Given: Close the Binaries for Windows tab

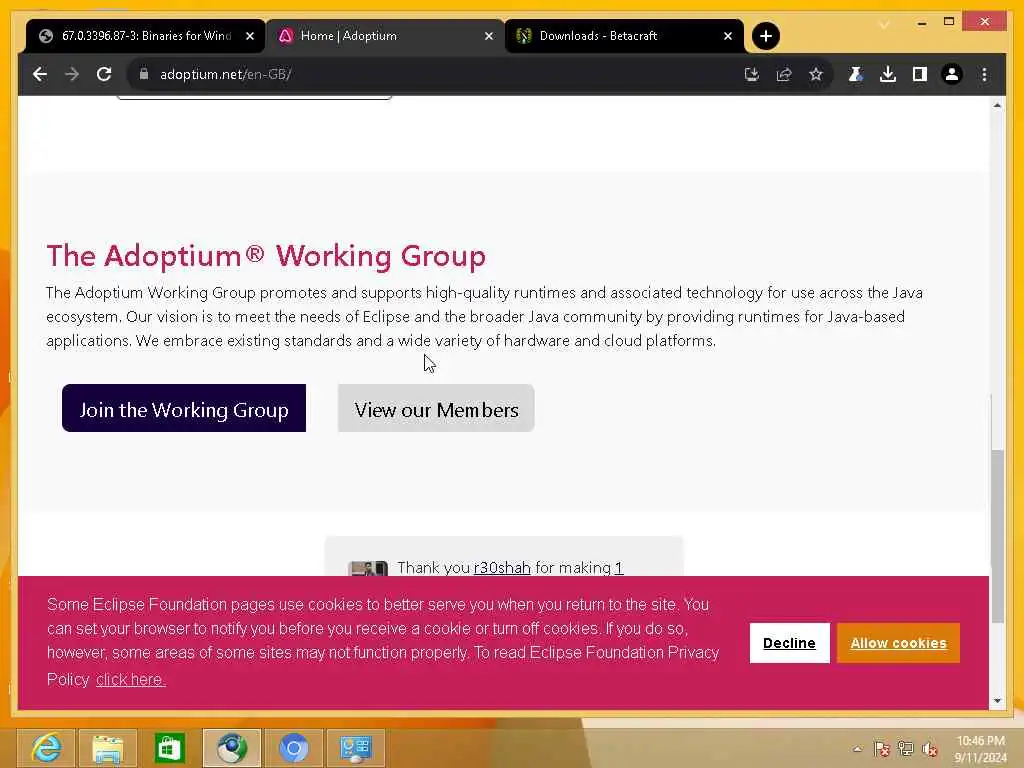Looking at the screenshot, I should coord(249,36).
